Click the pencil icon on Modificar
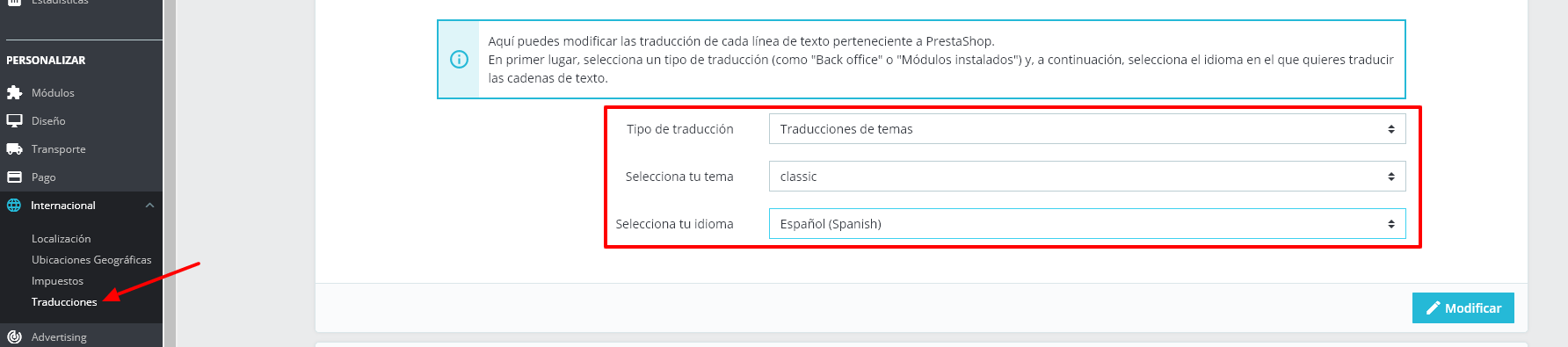Image resolution: width=1568 pixels, height=347 pixels. click(x=1433, y=307)
